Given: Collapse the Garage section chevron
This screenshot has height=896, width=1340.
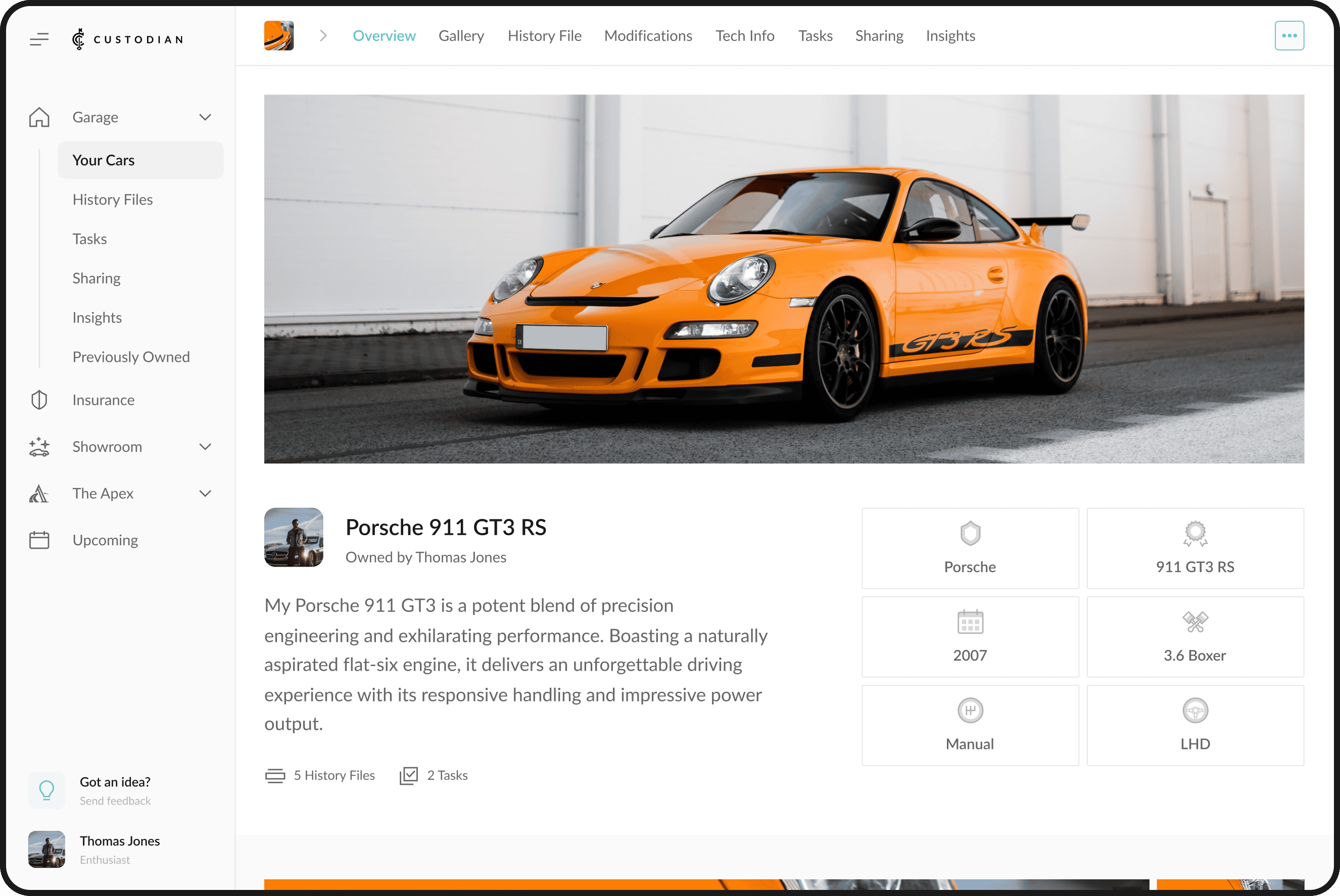Looking at the screenshot, I should [x=205, y=117].
